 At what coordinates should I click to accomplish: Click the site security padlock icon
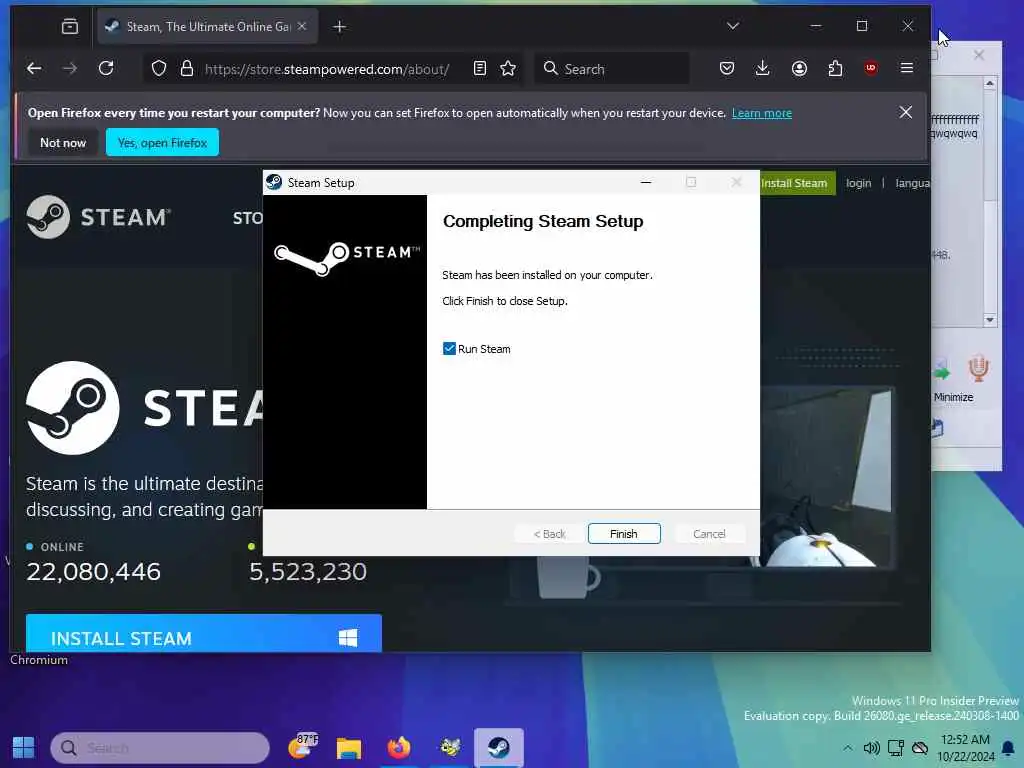pos(187,69)
